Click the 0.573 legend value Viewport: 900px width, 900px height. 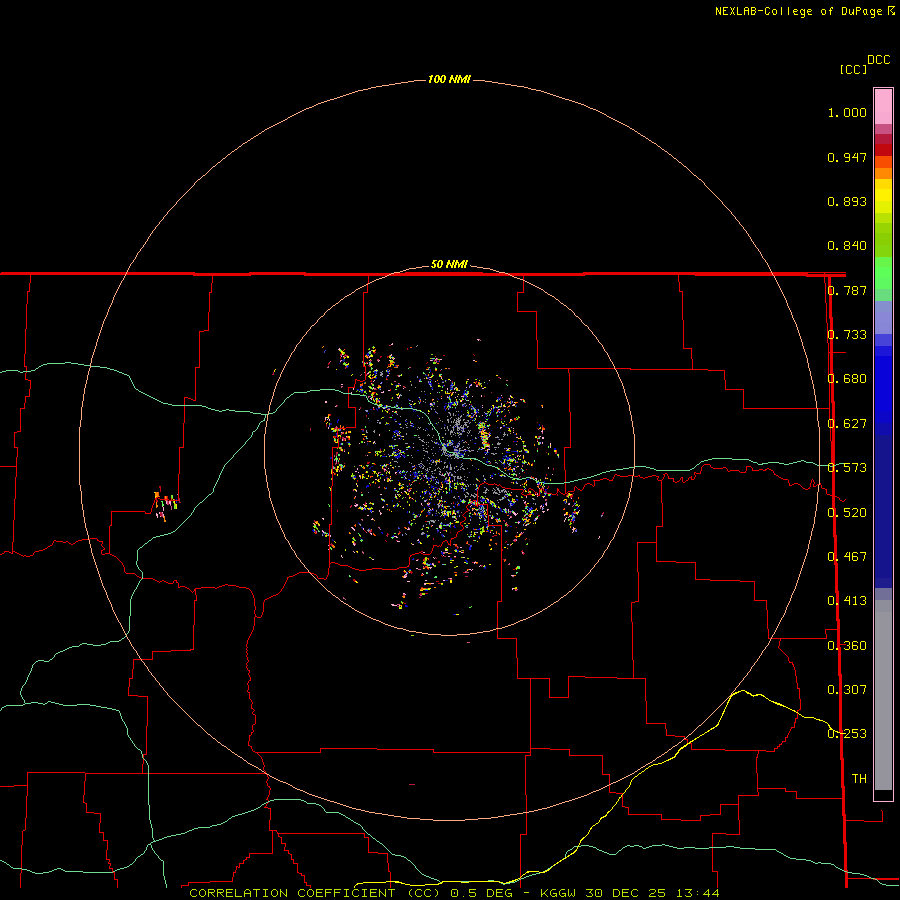coord(847,468)
